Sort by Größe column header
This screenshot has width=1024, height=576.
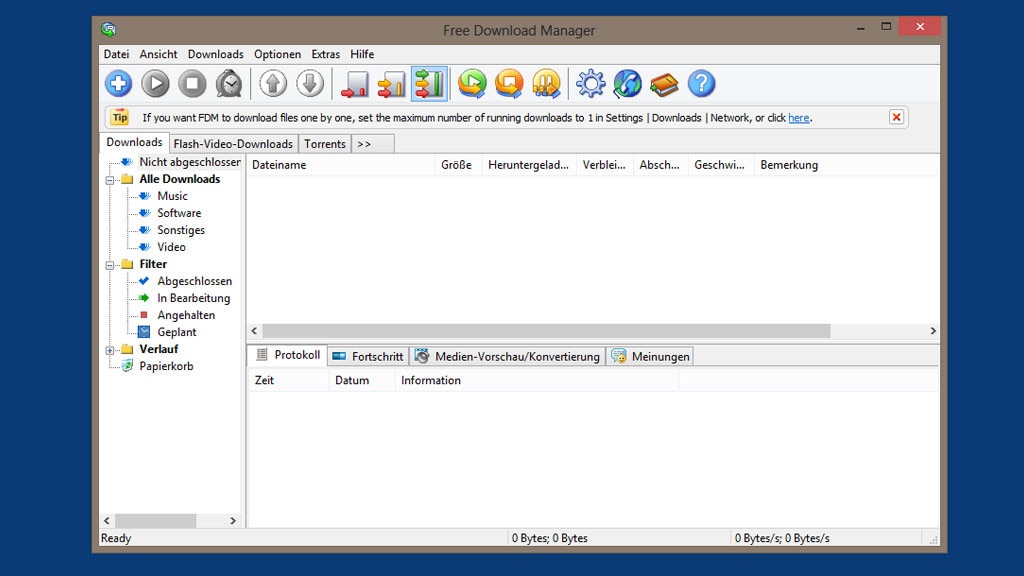pyautogui.click(x=458, y=165)
